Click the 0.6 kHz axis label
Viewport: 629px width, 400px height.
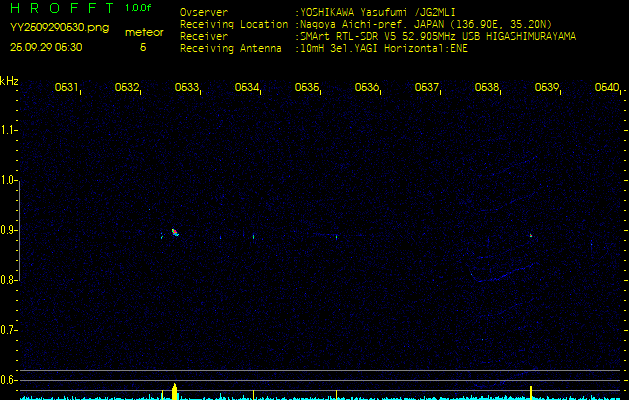7,380
